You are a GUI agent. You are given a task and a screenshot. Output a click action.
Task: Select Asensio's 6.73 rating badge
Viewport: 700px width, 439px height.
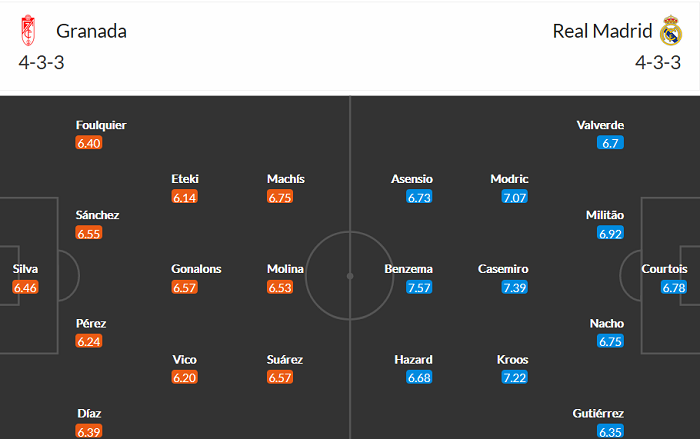point(419,198)
